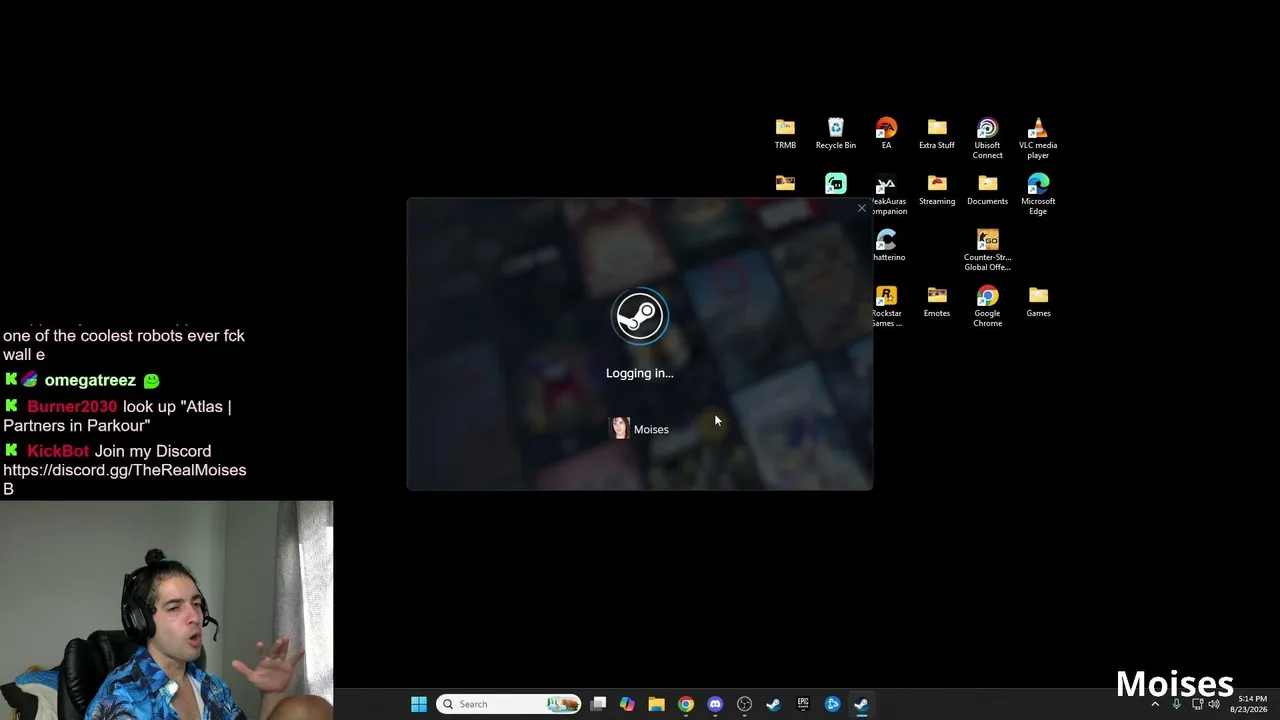This screenshot has height=720, width=1280.
Task: Click the Moises account avatar in Steam
Action: tap(620, 429)
